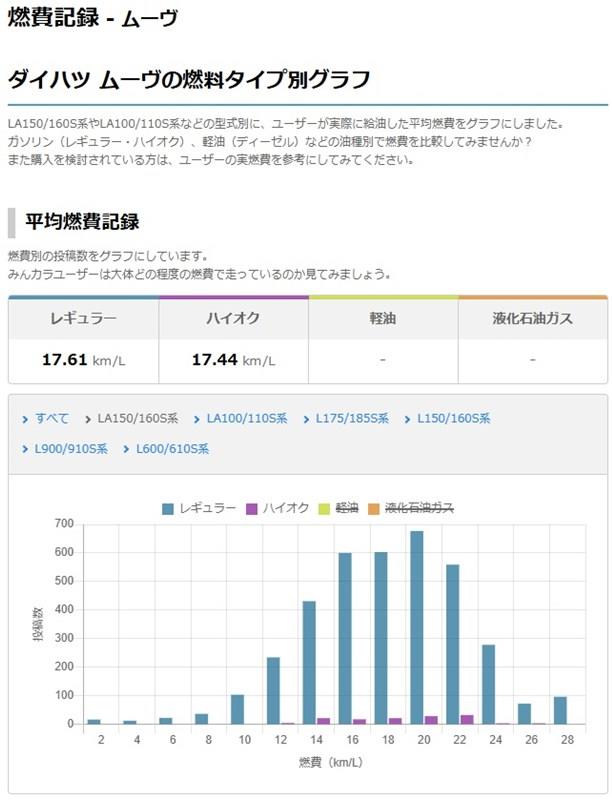The height and width of the screenshot is (800, 612).
Task: Click the purple bar at 20 km/L
Action: (x=431, y=720)
